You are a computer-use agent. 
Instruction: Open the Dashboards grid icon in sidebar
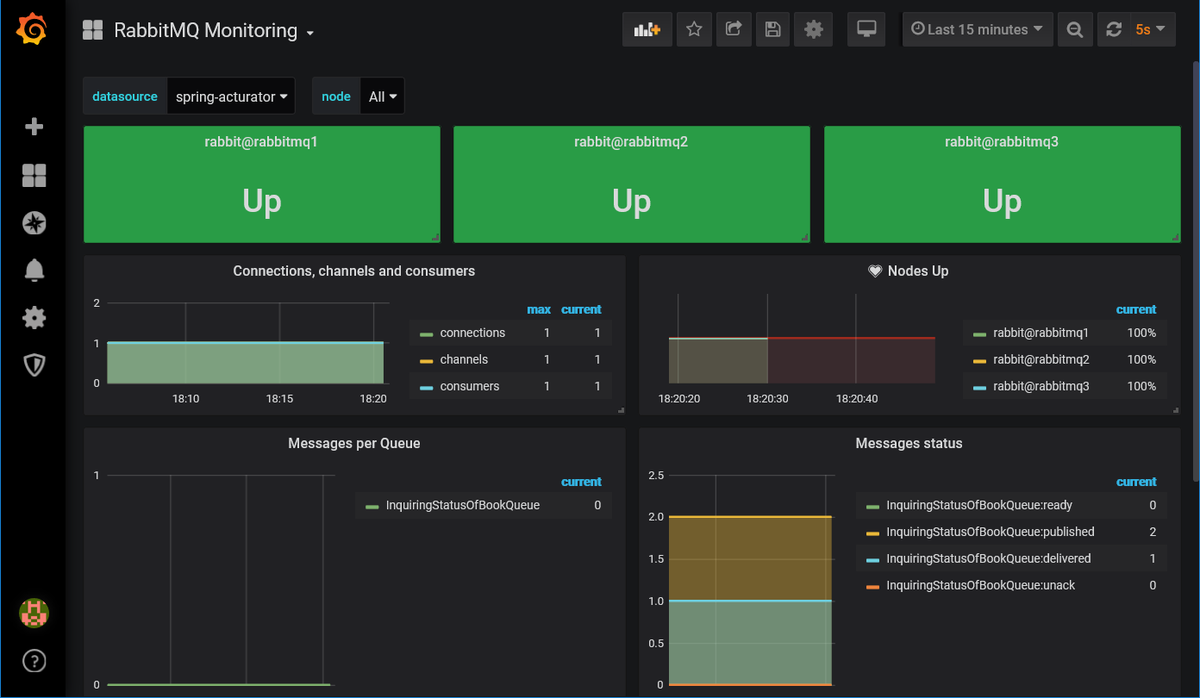(34, 176)
